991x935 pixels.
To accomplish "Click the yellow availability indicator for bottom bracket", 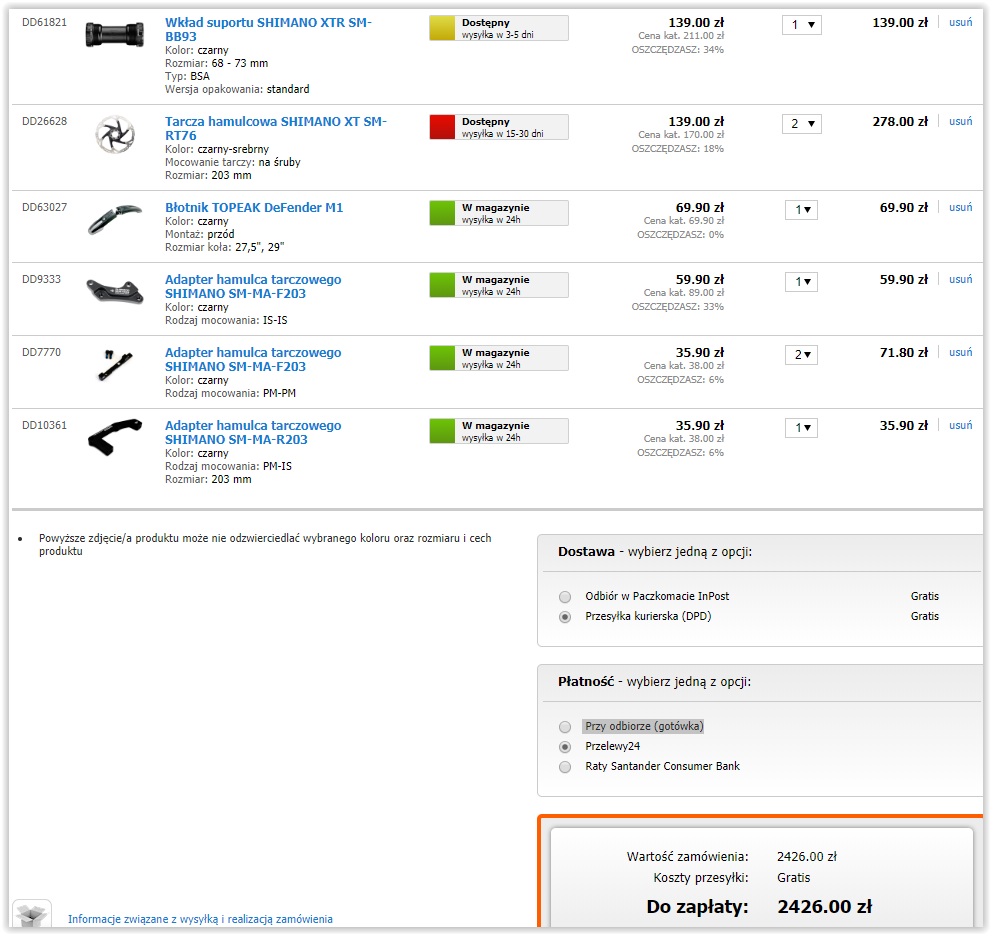I will pos(442,28).
